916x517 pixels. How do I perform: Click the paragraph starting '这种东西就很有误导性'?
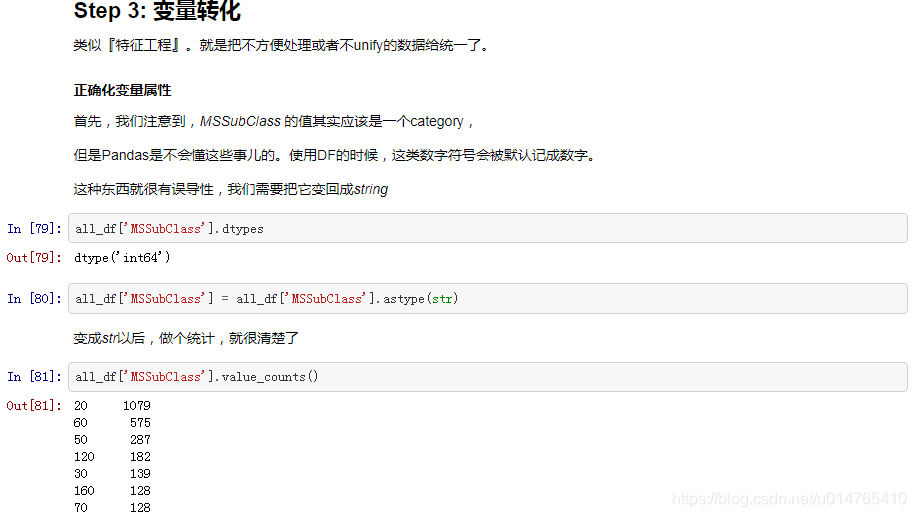[231, 189]
